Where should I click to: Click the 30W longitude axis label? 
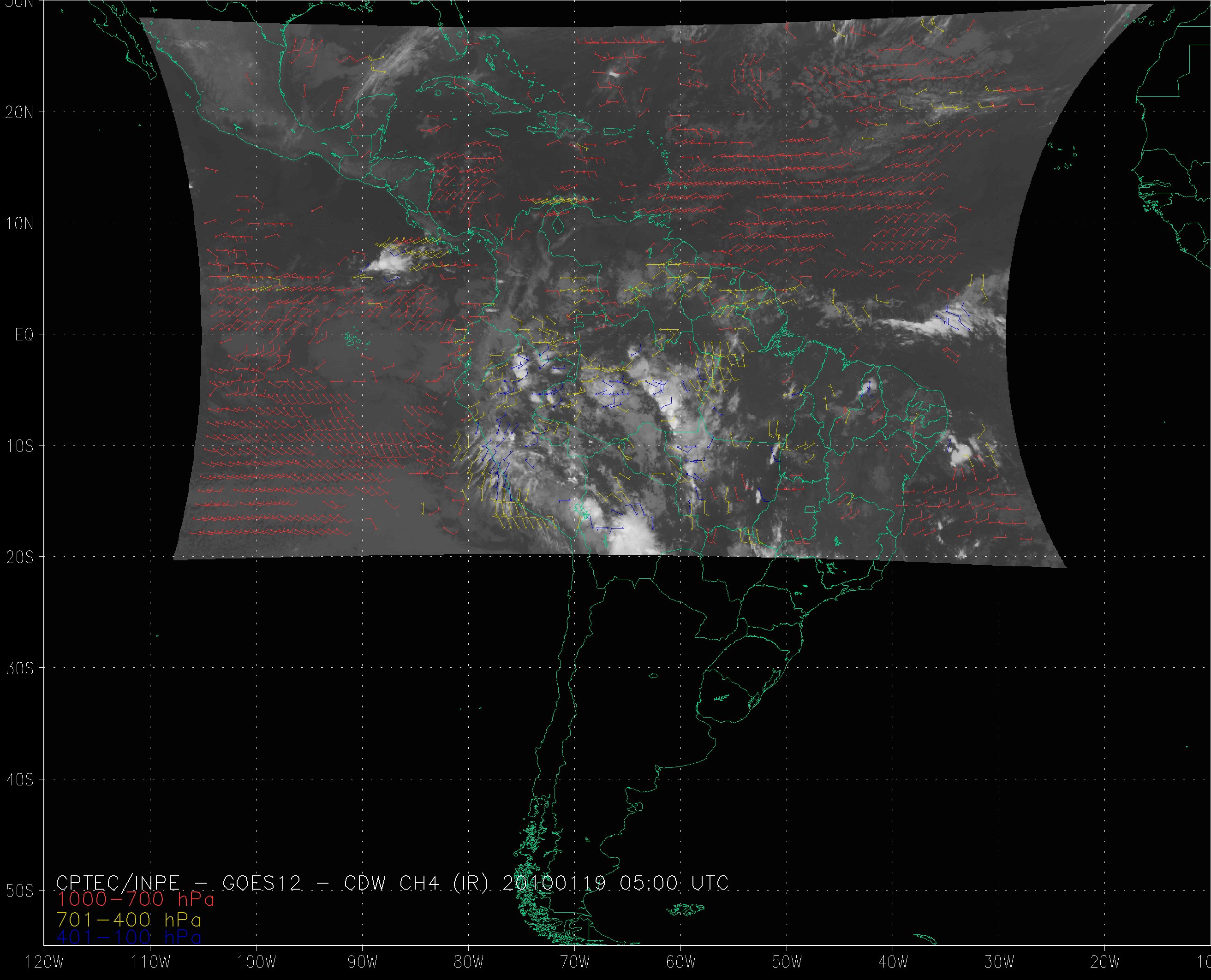[x=999, y=962]
